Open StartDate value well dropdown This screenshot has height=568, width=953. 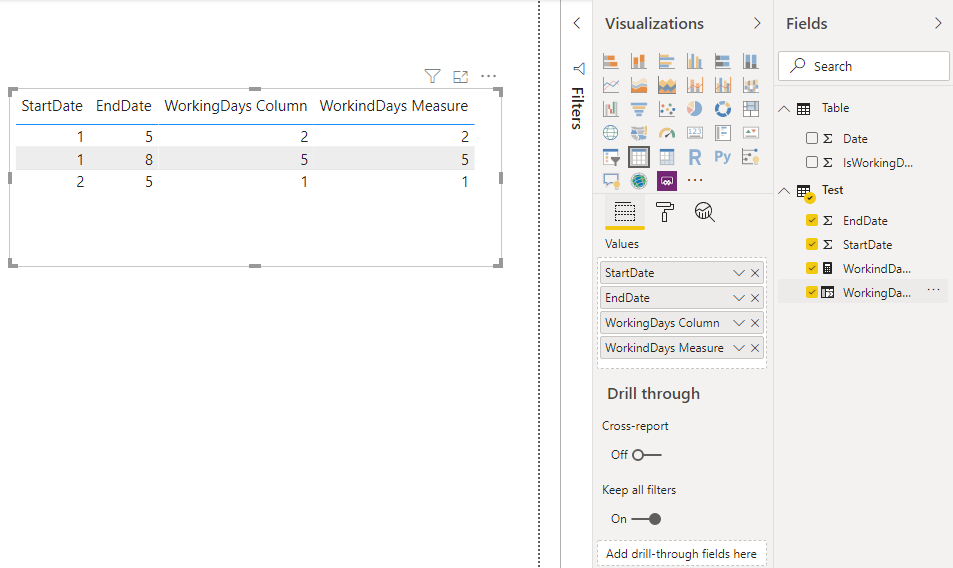click(738, 273)
